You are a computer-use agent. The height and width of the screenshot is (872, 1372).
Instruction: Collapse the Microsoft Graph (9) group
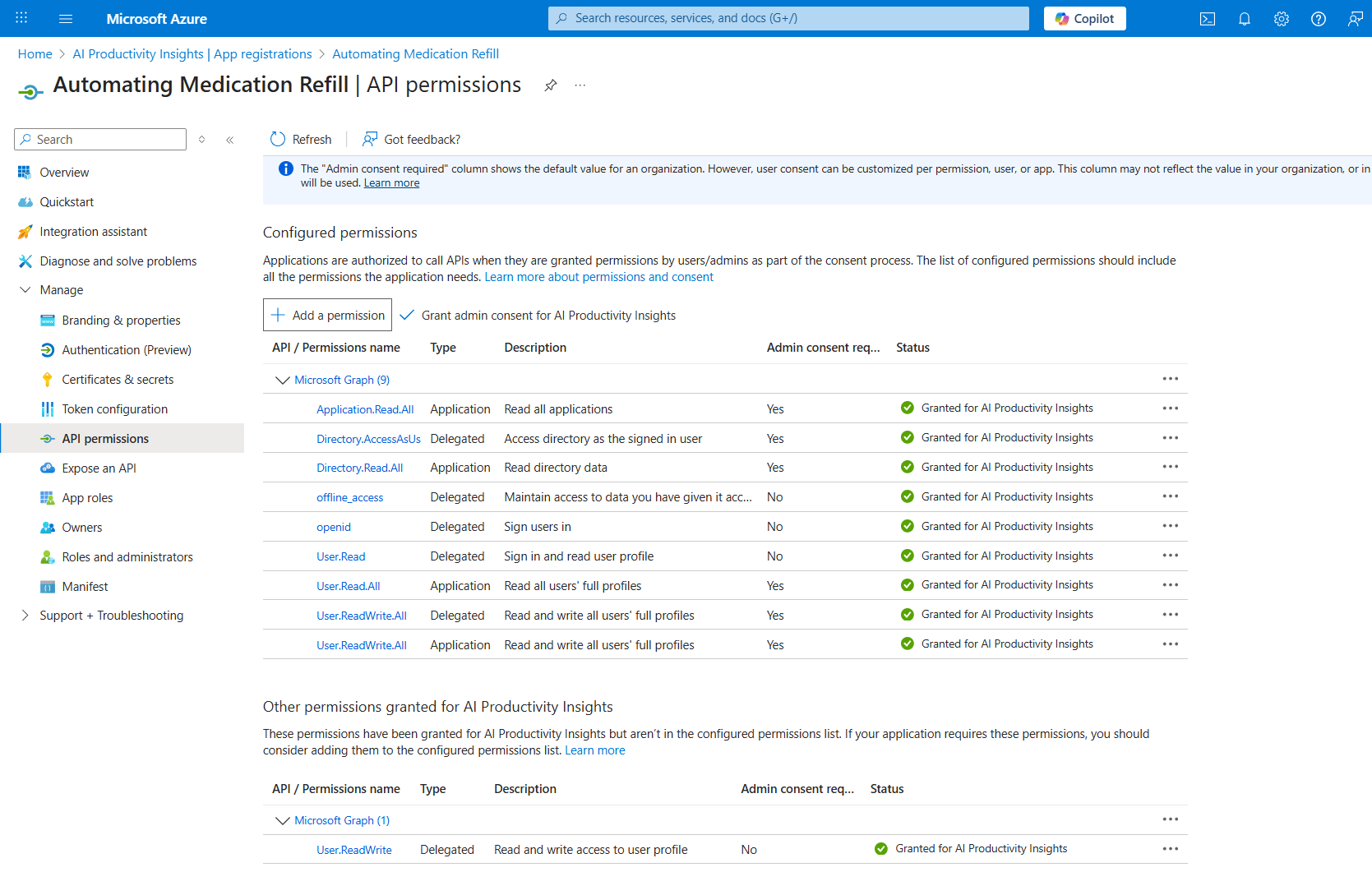tap(282, 380)
